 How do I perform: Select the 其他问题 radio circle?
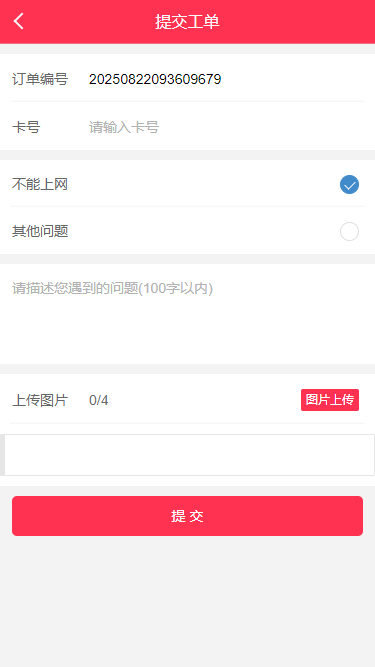pos(349,231)
